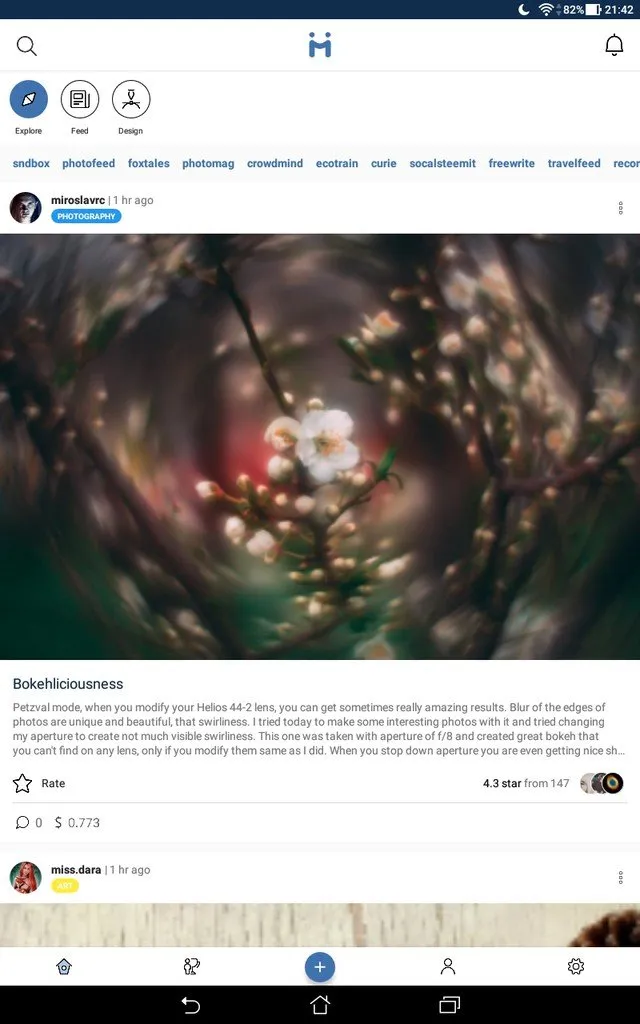The width and height of the screenshot is (640, 1024).
Task: Open notifications bell icon
Action: pyautogui.click(x=614, y=45)
